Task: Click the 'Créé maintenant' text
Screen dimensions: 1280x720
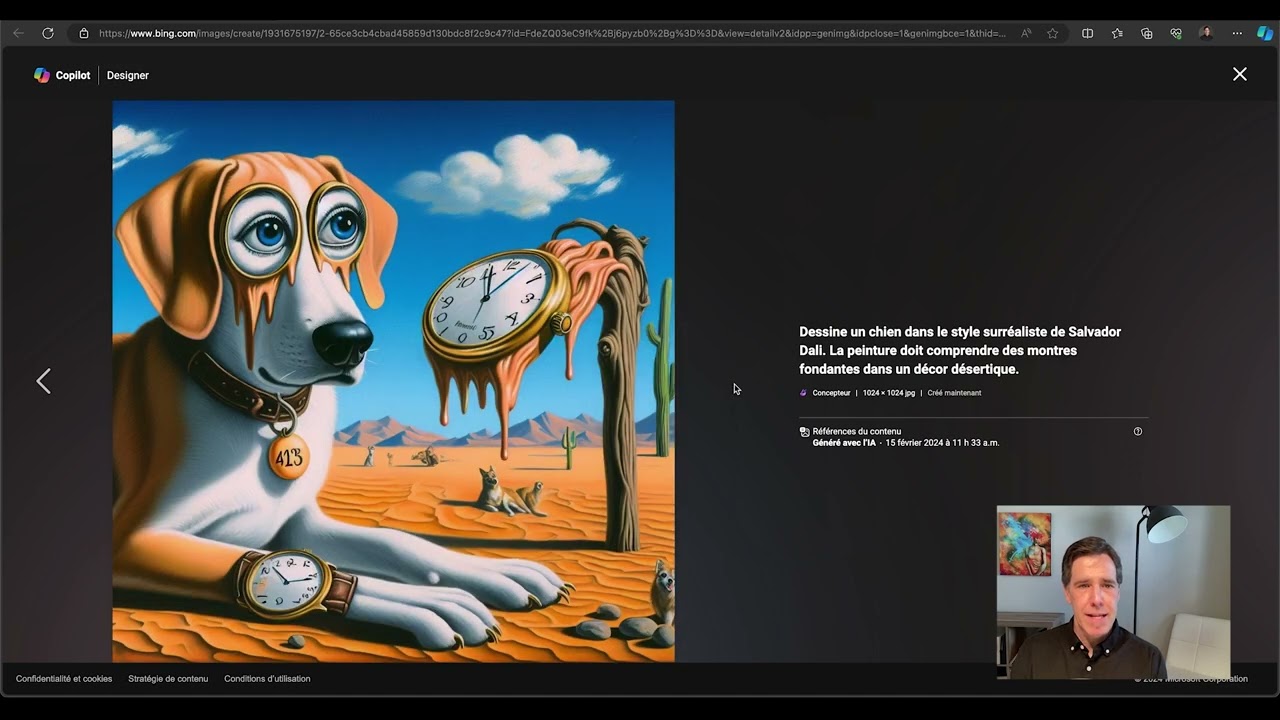Action: pos(954,393)
